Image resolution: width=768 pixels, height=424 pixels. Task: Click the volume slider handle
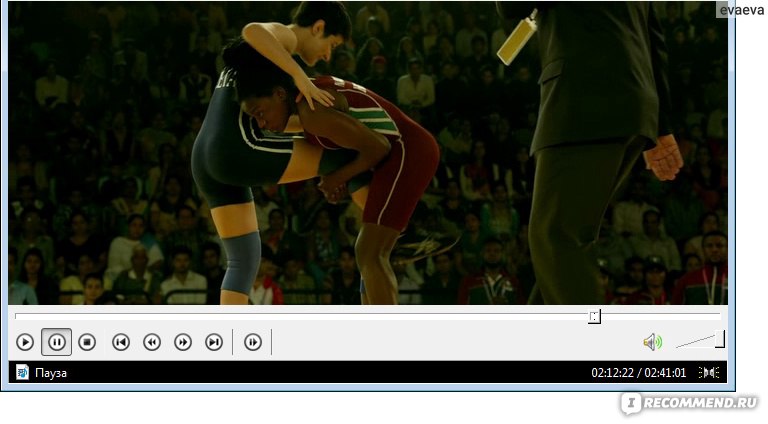(720, 339)
